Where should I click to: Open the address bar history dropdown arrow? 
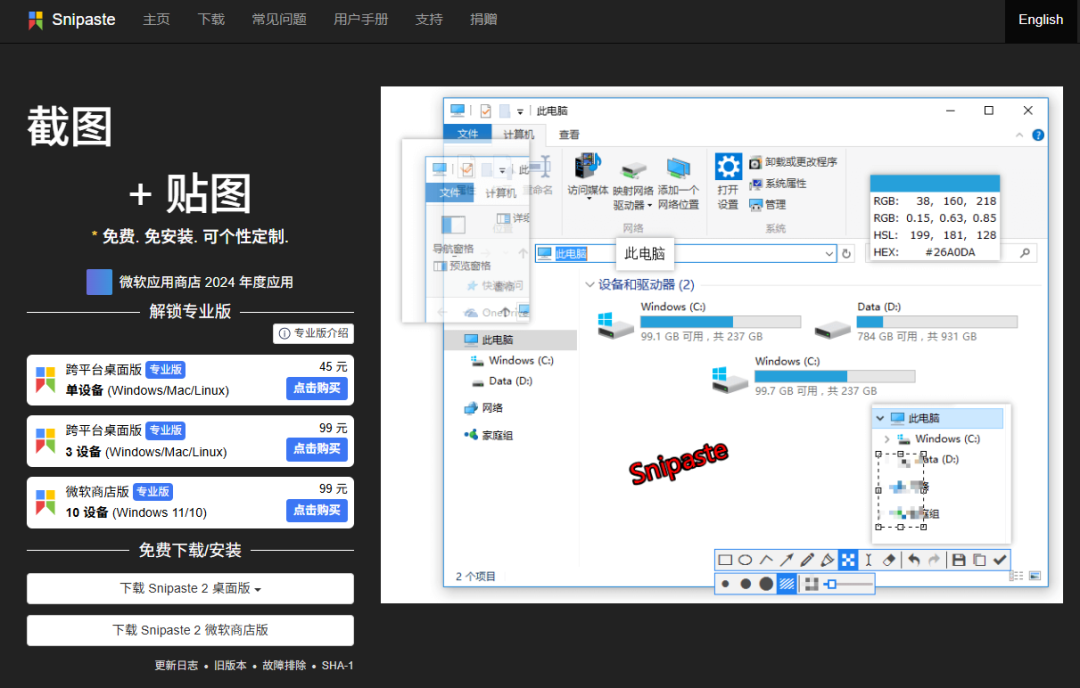tap(829, 253)
